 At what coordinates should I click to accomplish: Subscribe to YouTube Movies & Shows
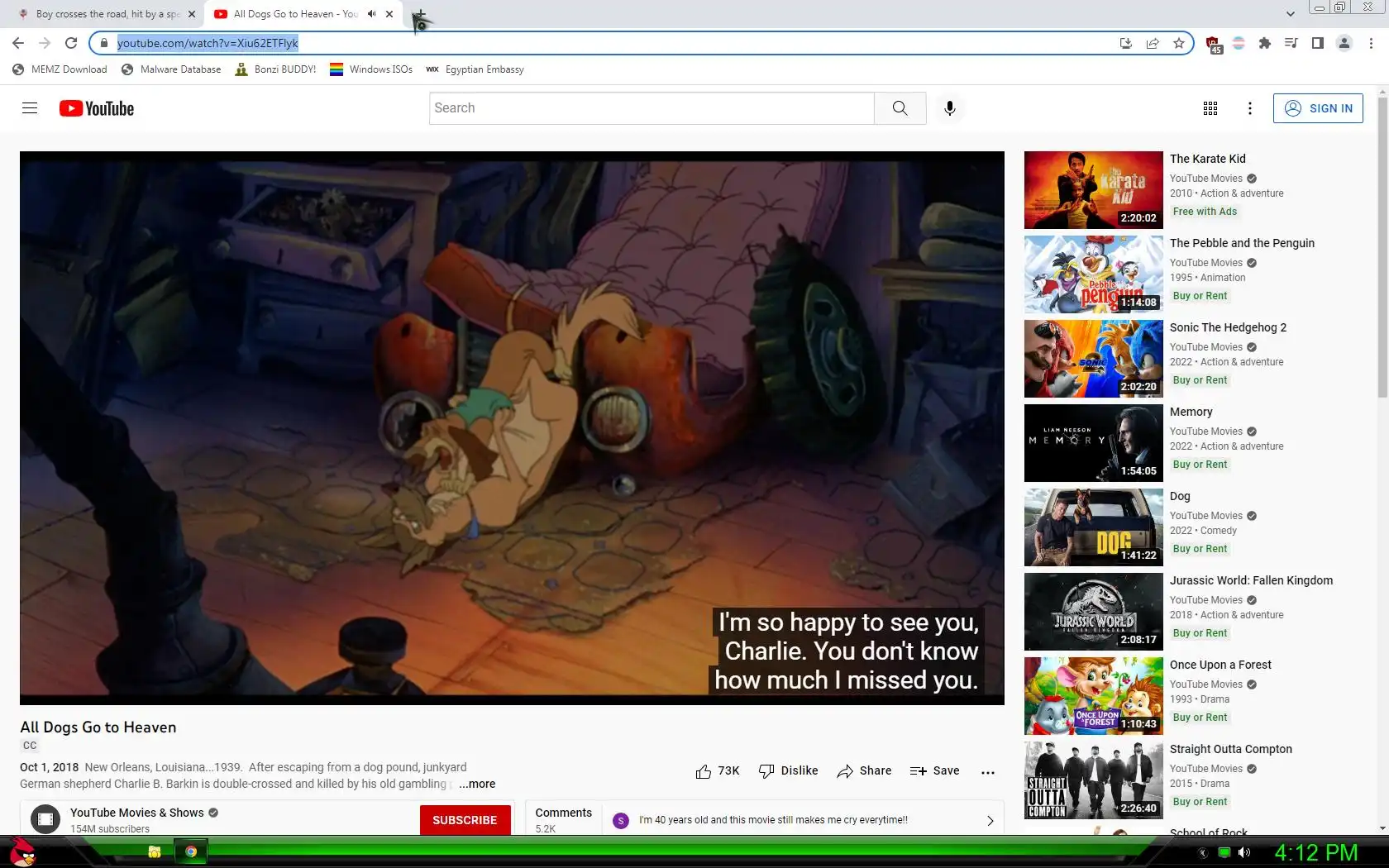[465, 820]
